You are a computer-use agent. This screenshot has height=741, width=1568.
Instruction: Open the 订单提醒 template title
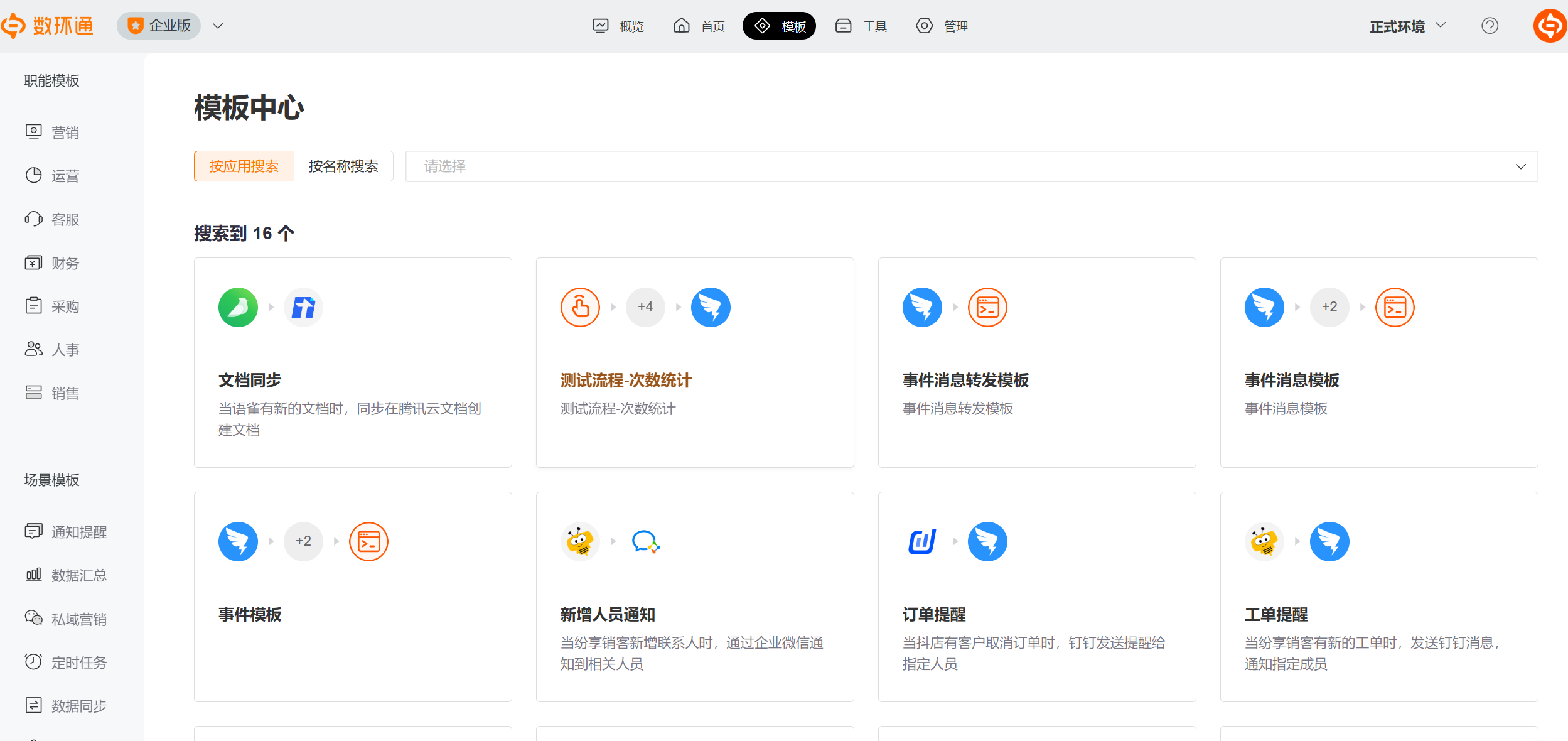pos(934,615)
